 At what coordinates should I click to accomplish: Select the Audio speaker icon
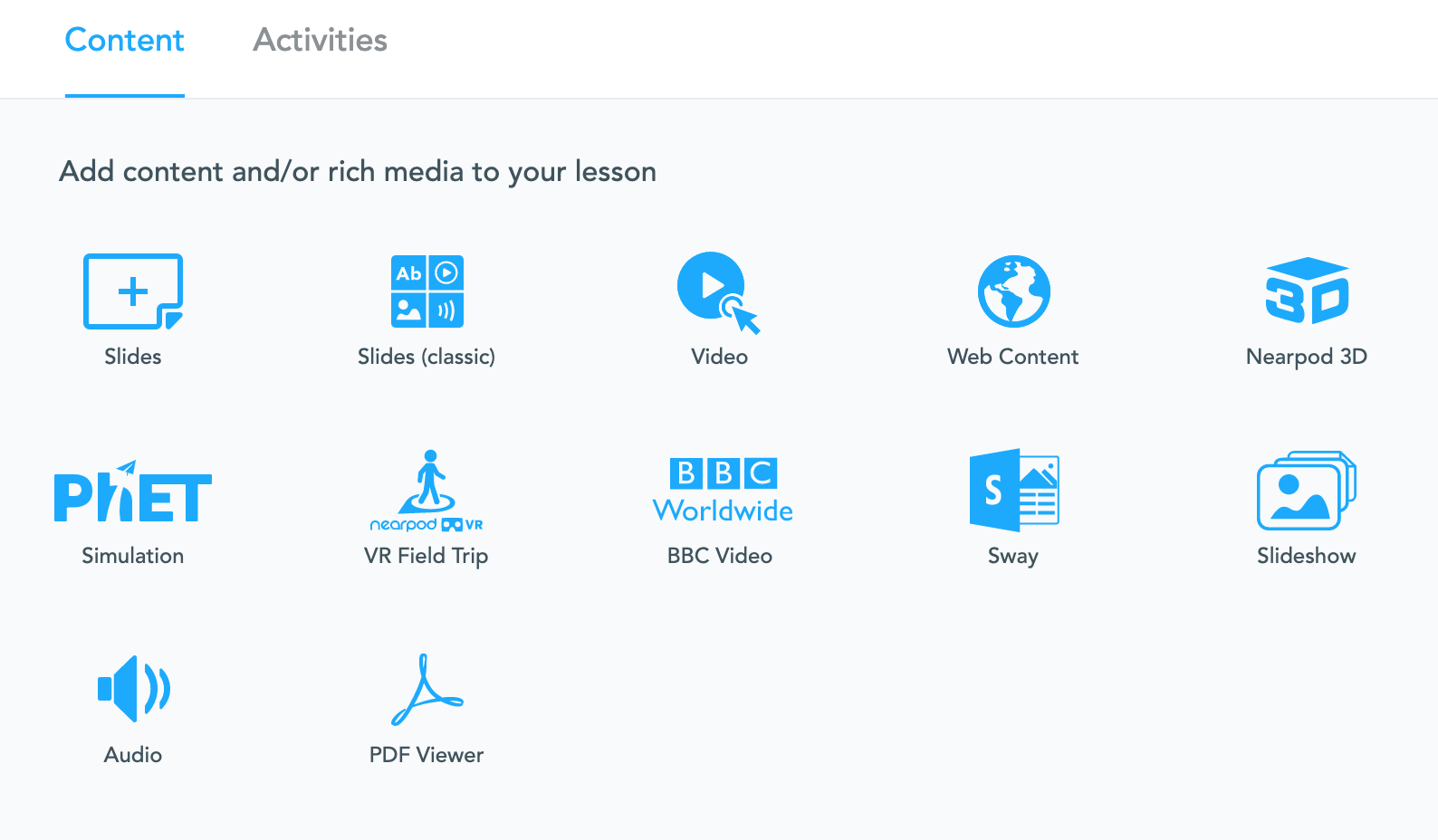click(134, 689)
